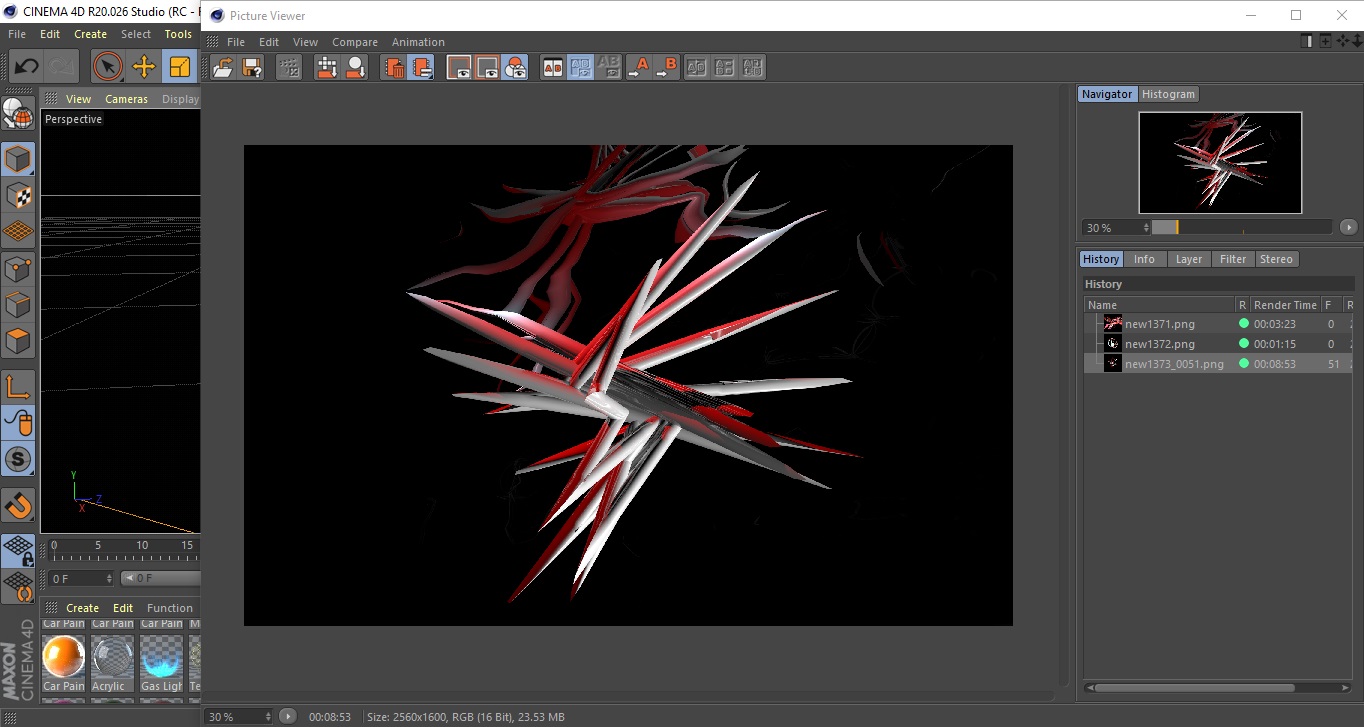Open the Compare menu
The width and height of the screenshot is (1364, 727).
[355, 42]
